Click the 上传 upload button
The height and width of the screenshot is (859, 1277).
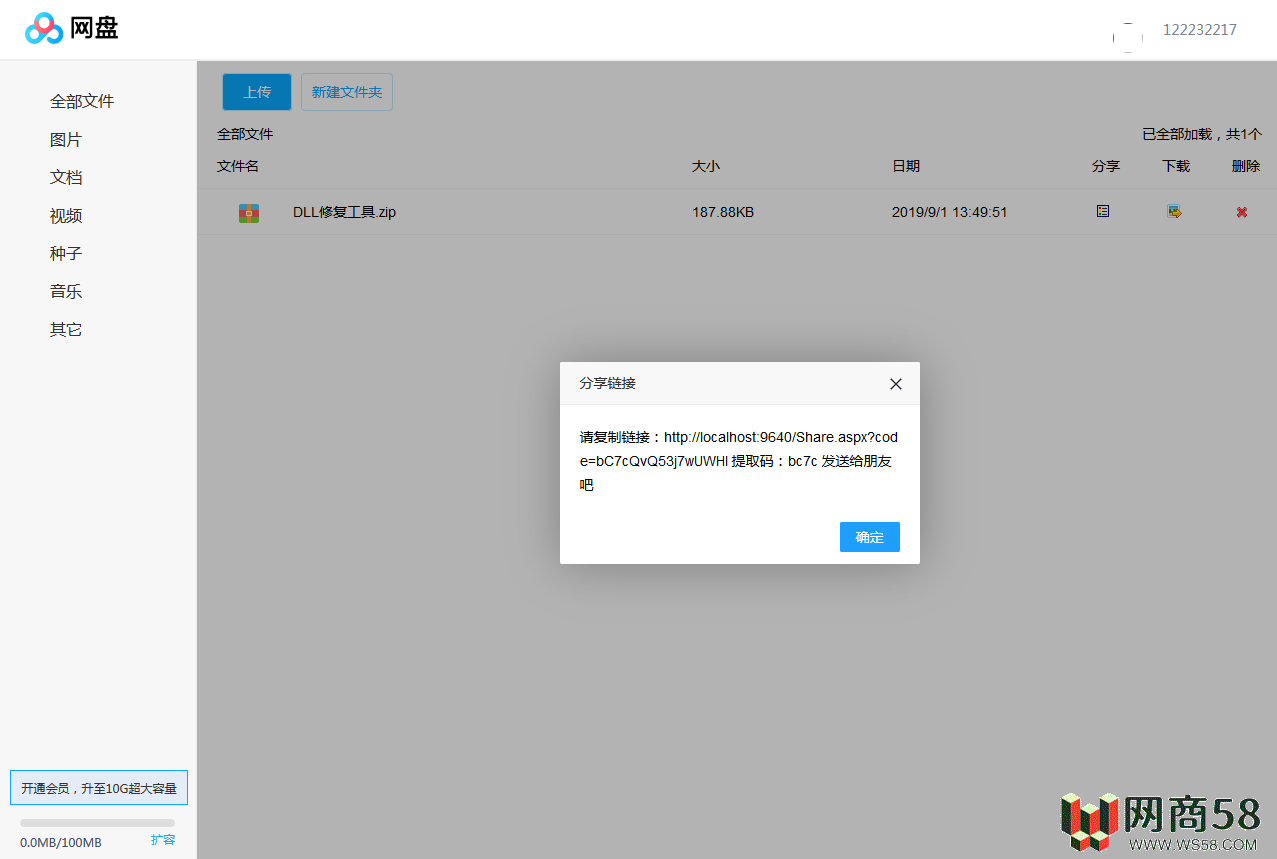[257, 92]
